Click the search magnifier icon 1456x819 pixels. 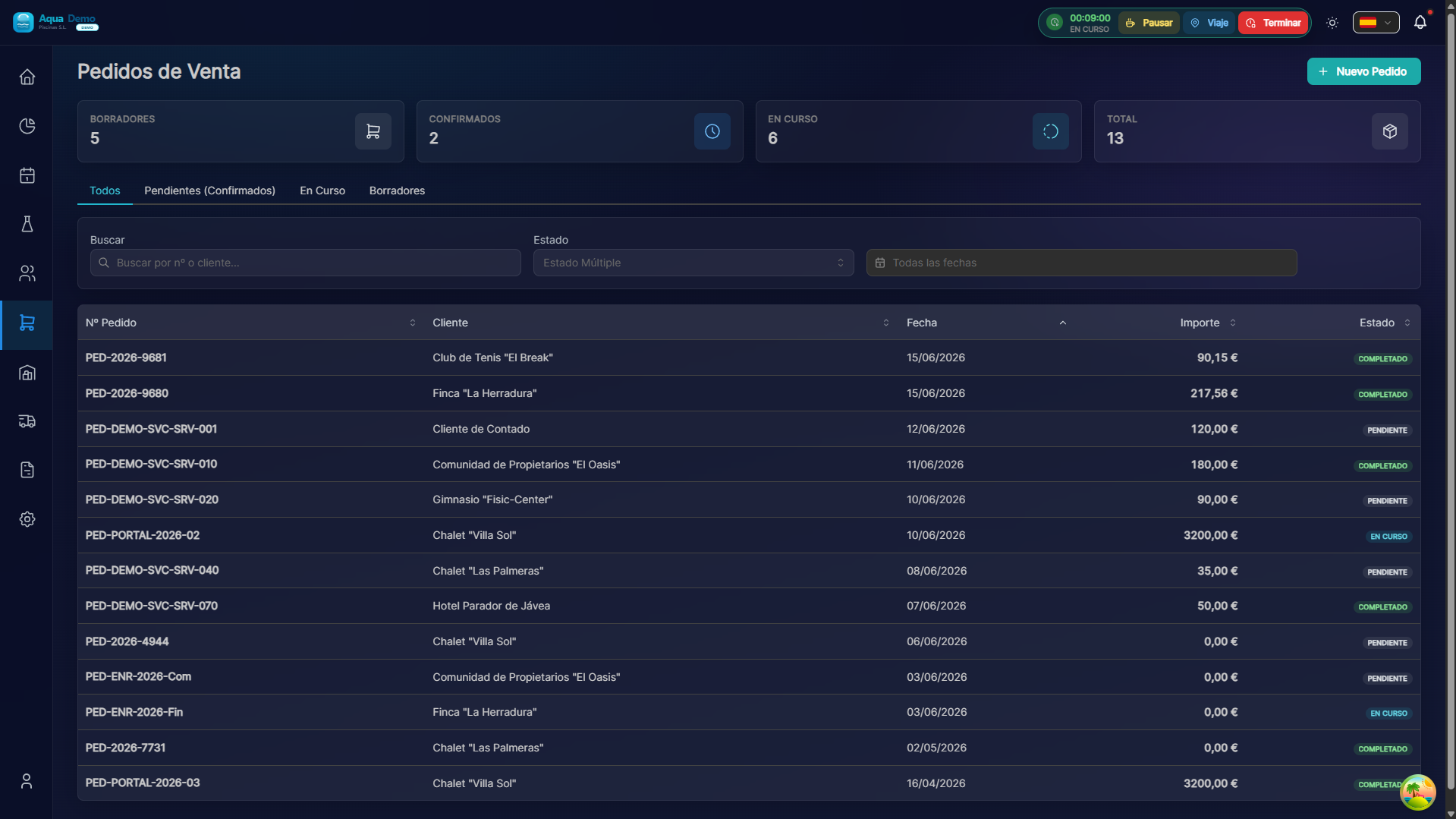[x=104, y=263]
